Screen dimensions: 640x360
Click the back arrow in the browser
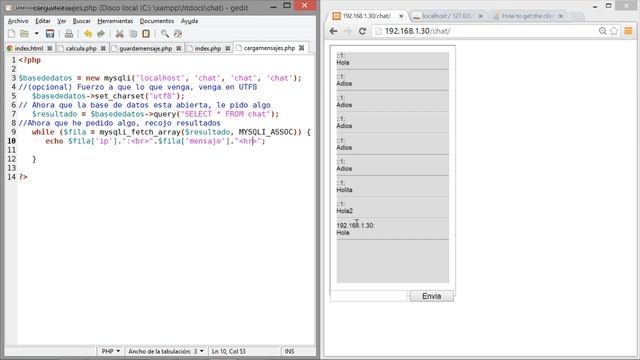(333, 31)
